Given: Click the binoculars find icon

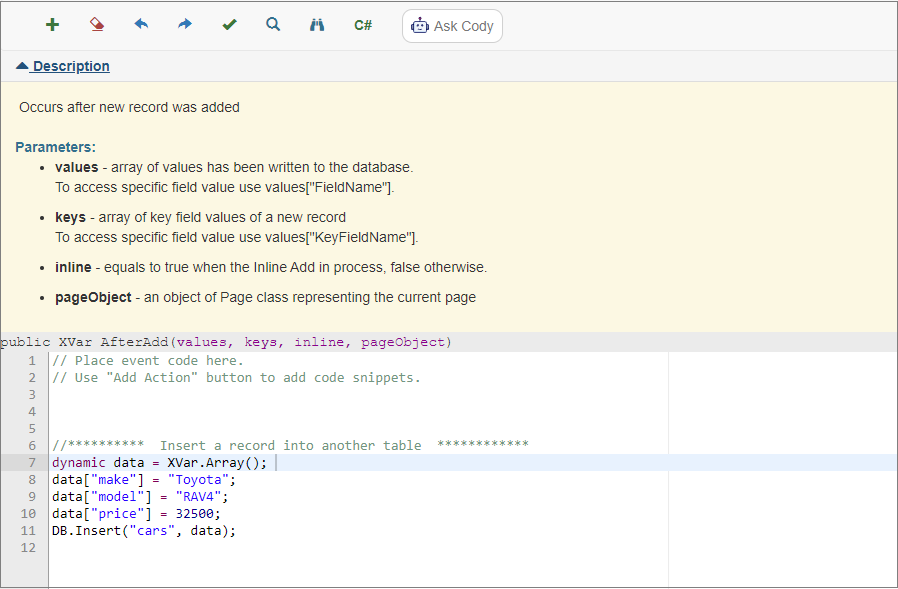Looking at the screenshot, I should coord(317,25).
